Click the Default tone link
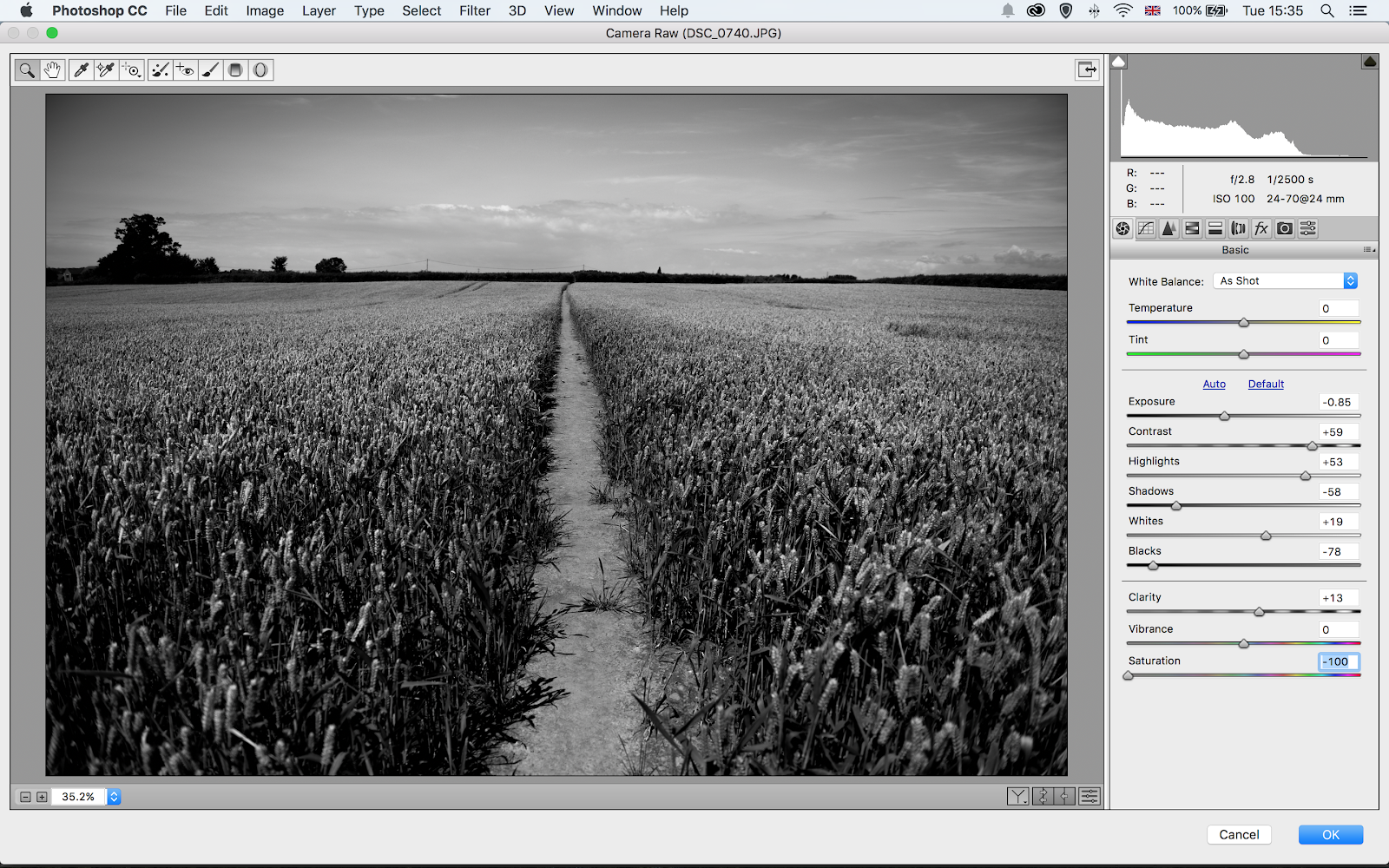1389x868 pixels. click(1266, 385)
